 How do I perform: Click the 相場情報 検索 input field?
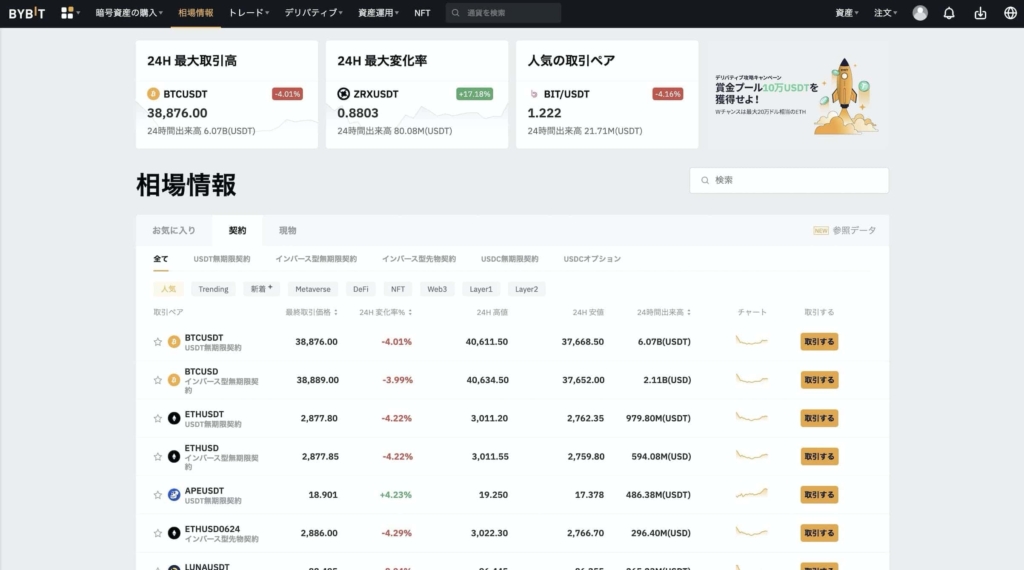click(789, 180)
